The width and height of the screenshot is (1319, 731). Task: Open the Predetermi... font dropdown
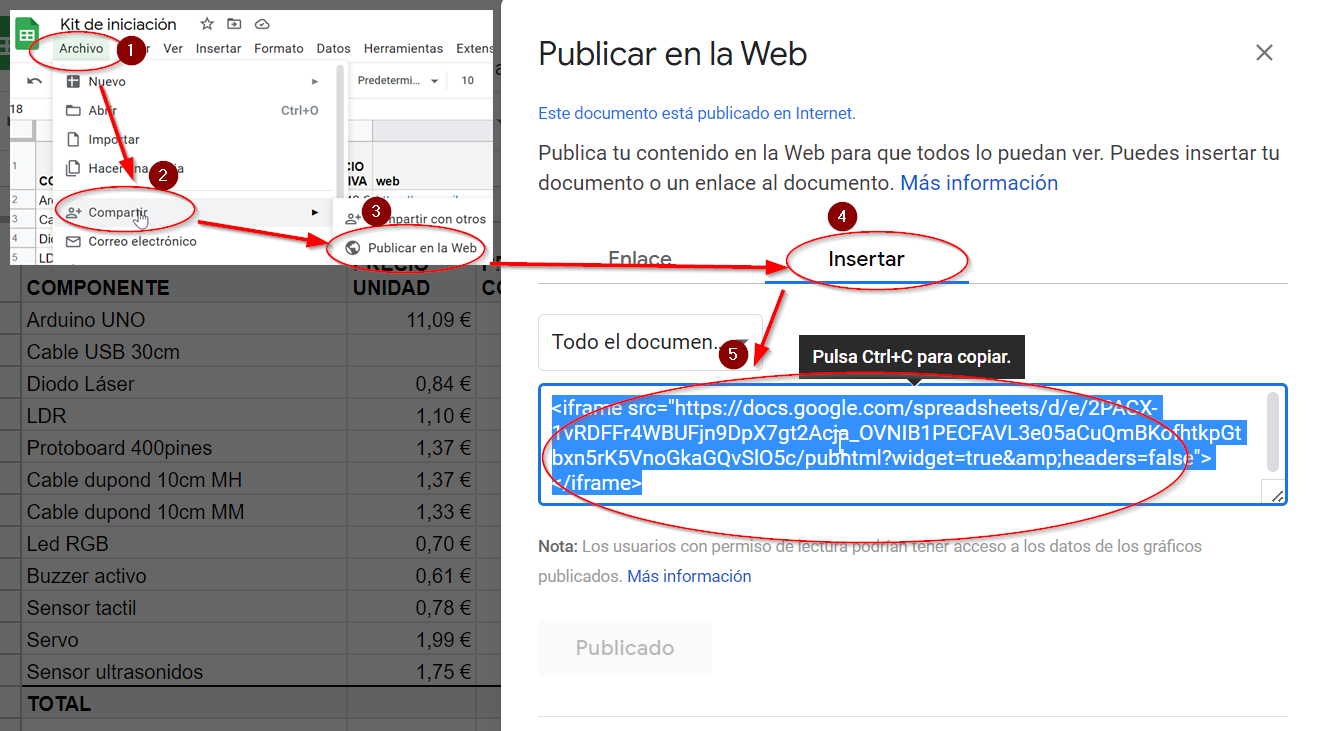click(x=398, y=81)
